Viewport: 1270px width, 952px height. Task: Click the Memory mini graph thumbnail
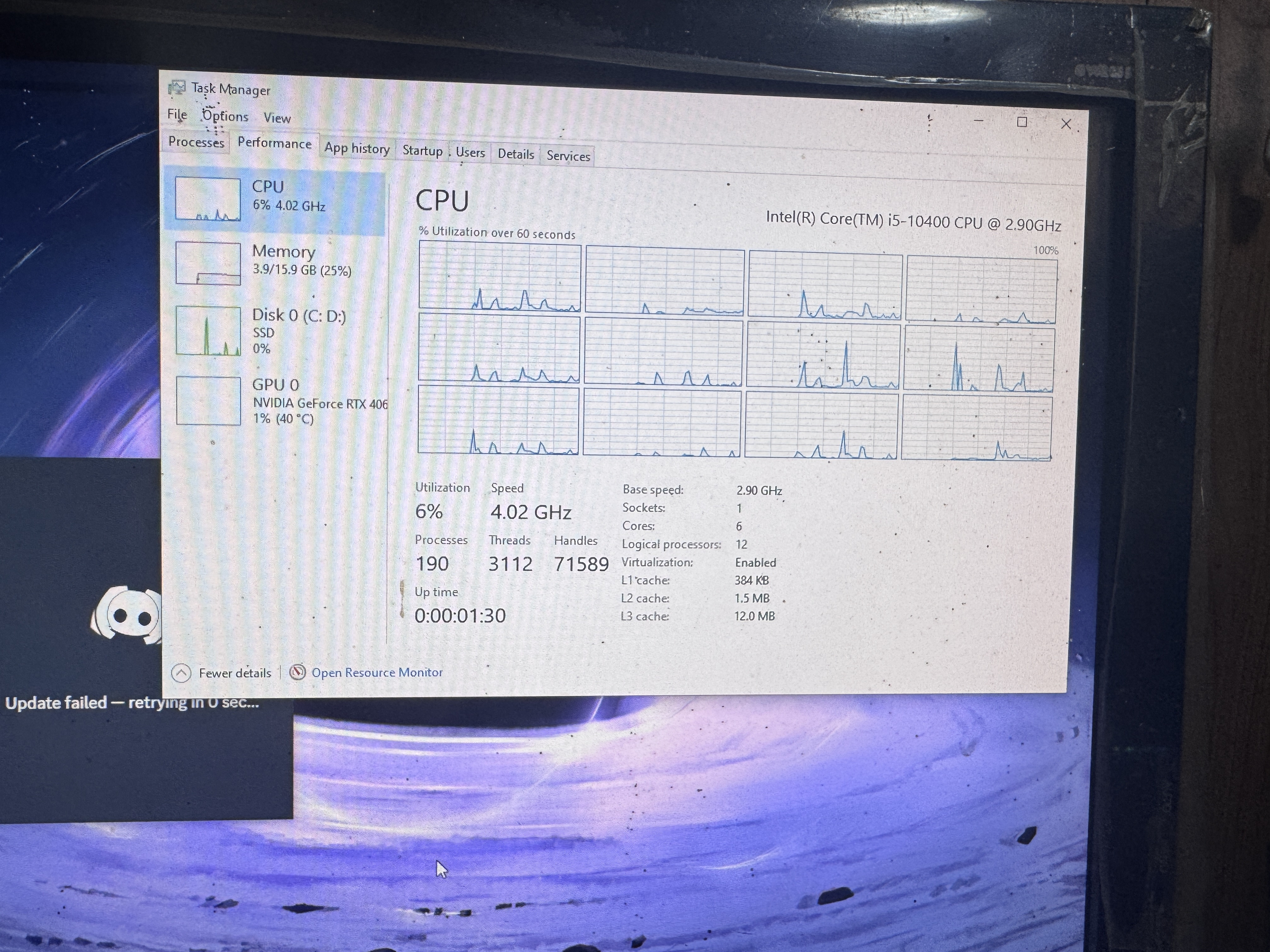(x=208, y=263)
